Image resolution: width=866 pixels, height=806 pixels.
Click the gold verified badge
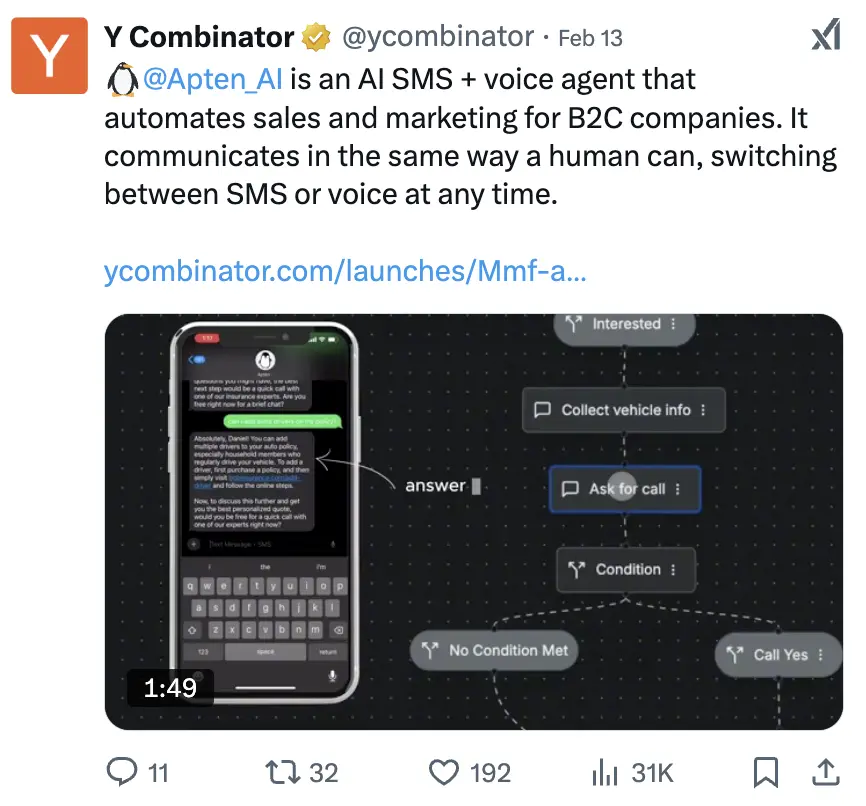(x=316, y=38)
